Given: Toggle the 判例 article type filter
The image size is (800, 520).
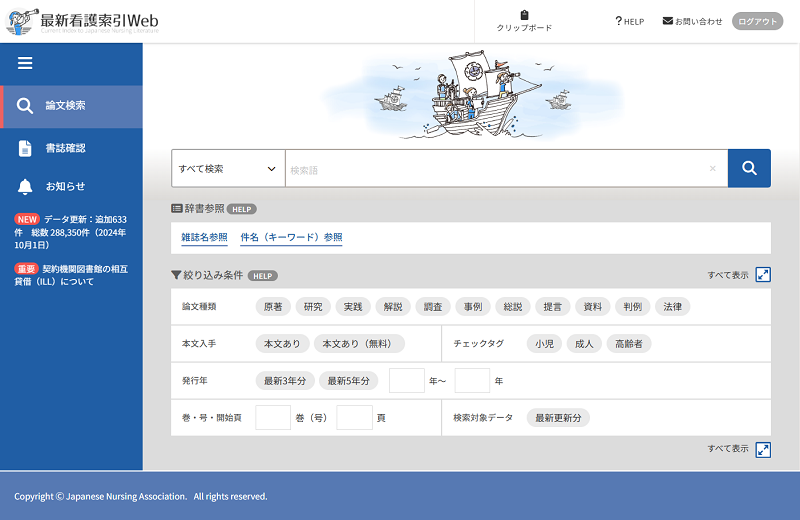Looking at the screenshot, I should [x=633, y=307].
